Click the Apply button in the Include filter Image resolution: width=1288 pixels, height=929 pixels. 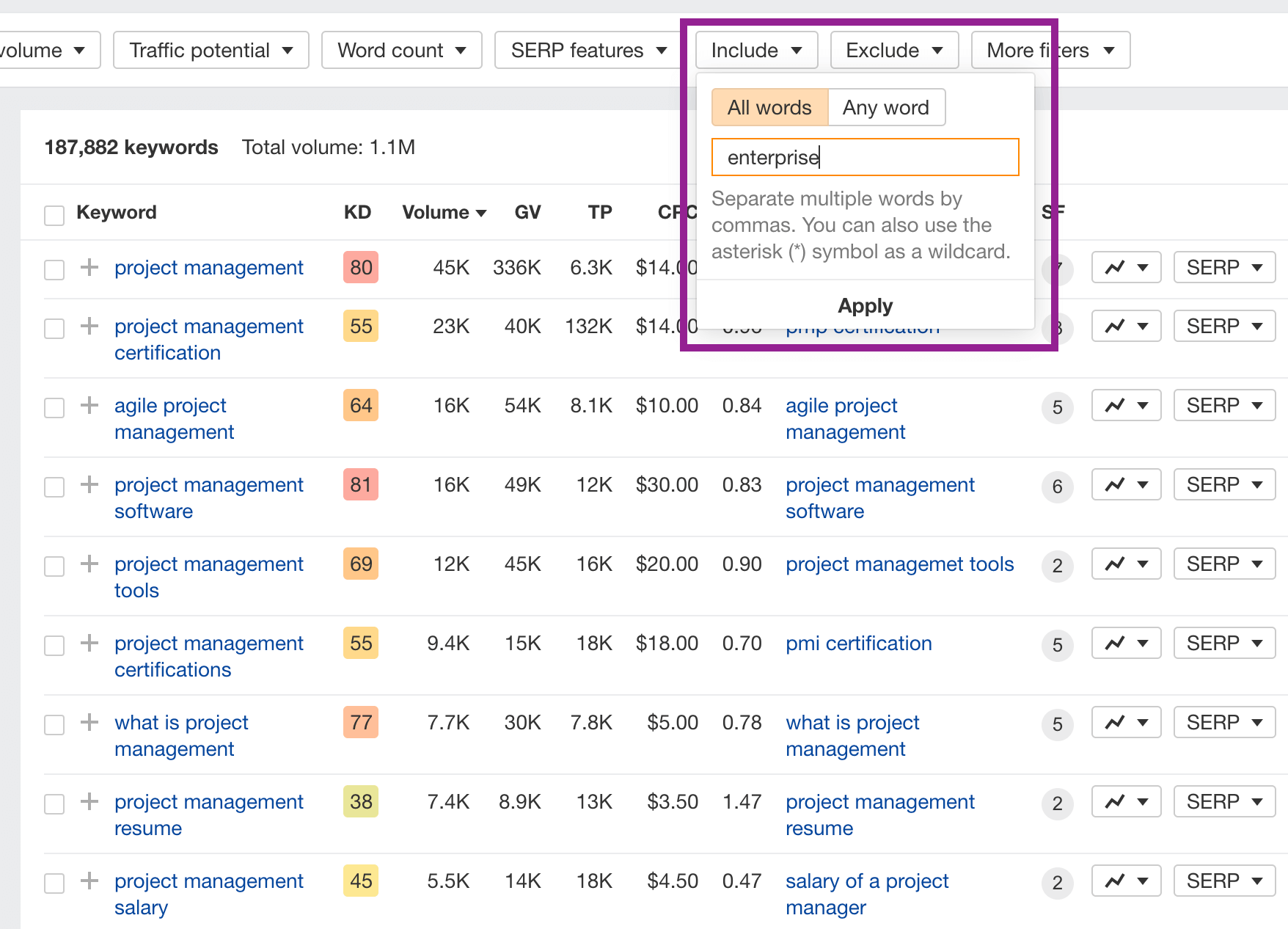pos(865,305)
